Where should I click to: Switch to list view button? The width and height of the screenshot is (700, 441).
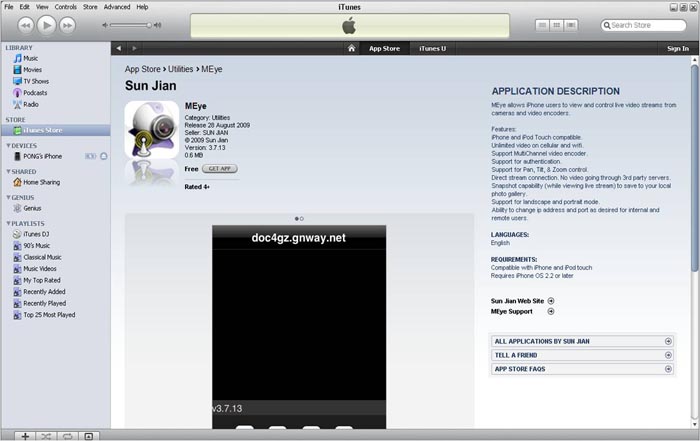coord(542,25)
